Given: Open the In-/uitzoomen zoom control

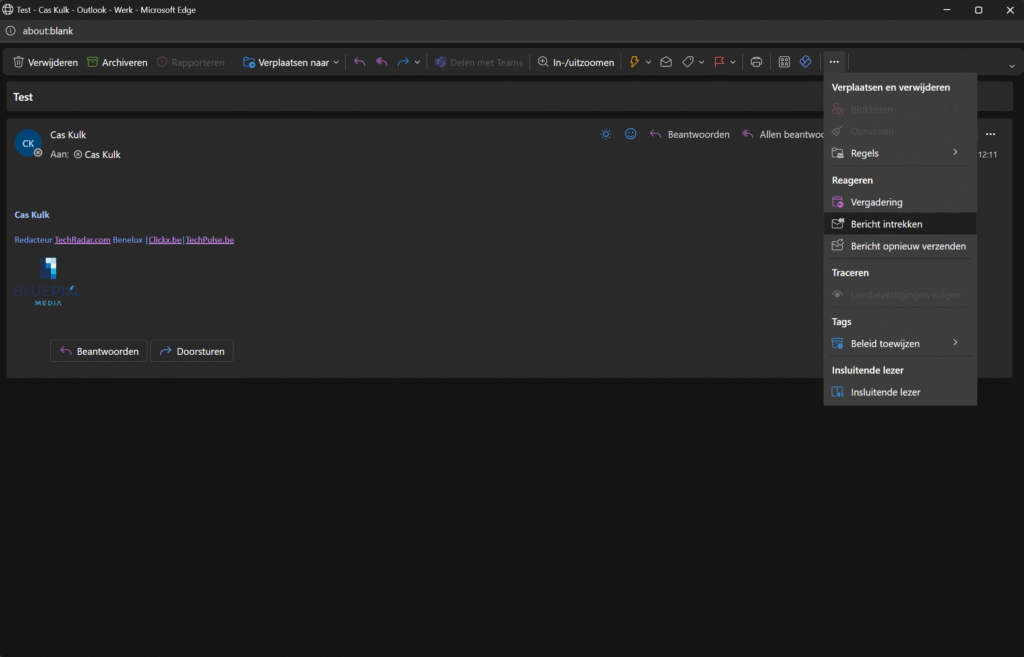Looking at the screenshot, I should point(576,62).
